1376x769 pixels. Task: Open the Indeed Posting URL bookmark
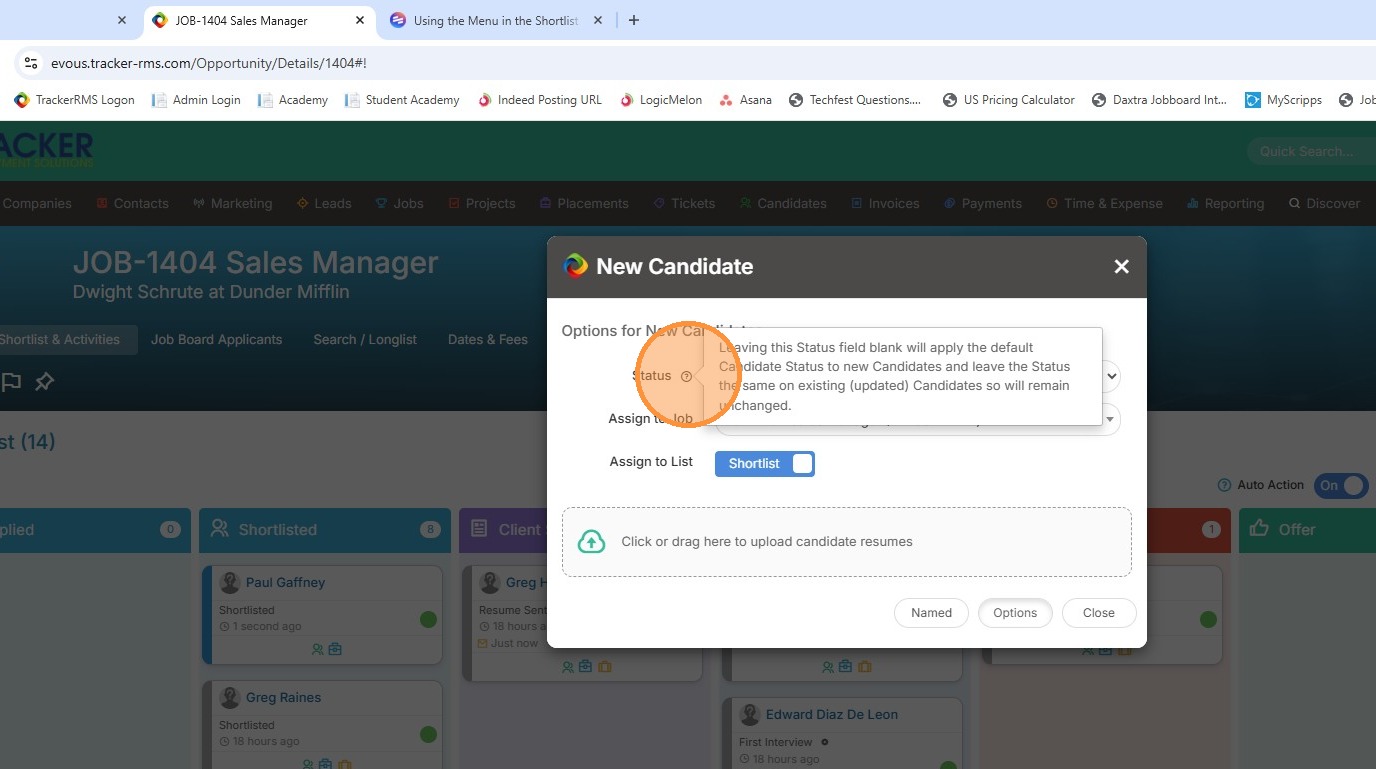click(540, 100)
